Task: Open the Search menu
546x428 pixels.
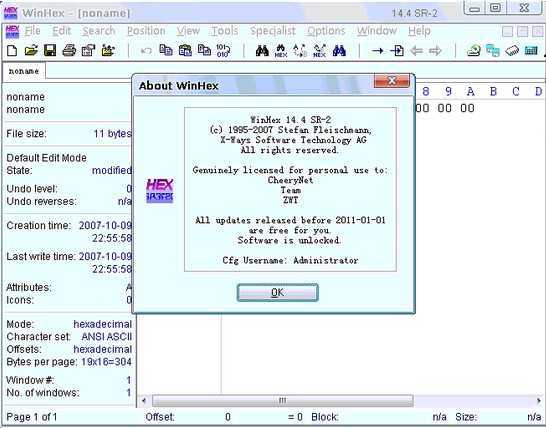Action: (99, 31)
